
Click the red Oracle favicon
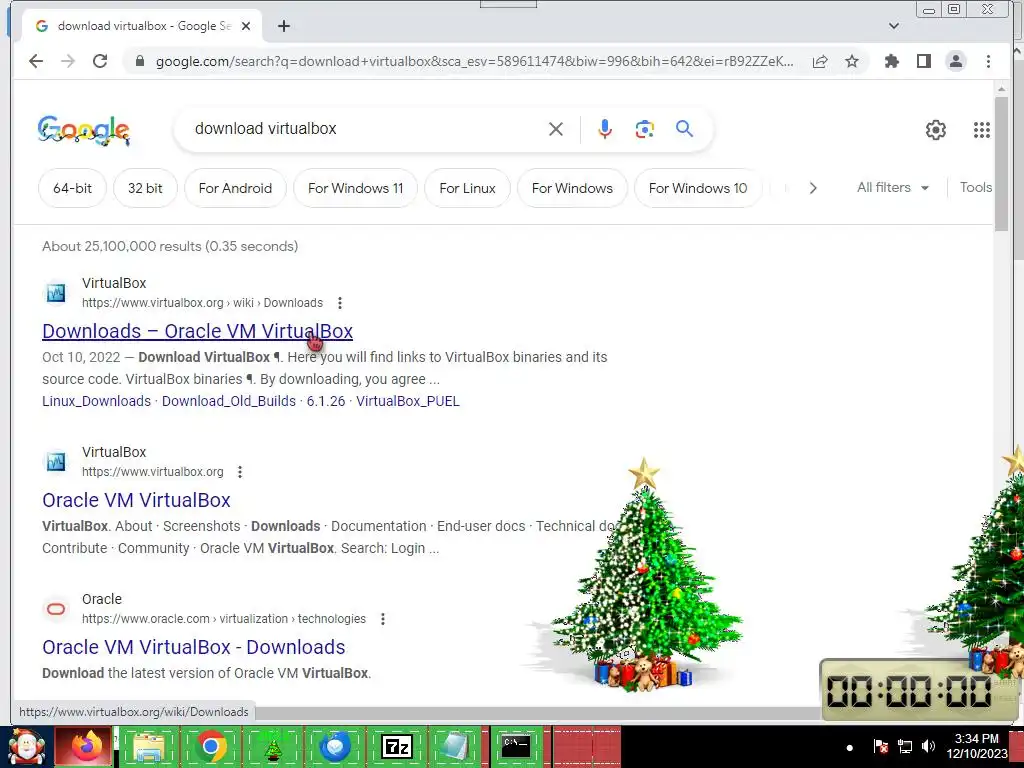tap(56, 609)
